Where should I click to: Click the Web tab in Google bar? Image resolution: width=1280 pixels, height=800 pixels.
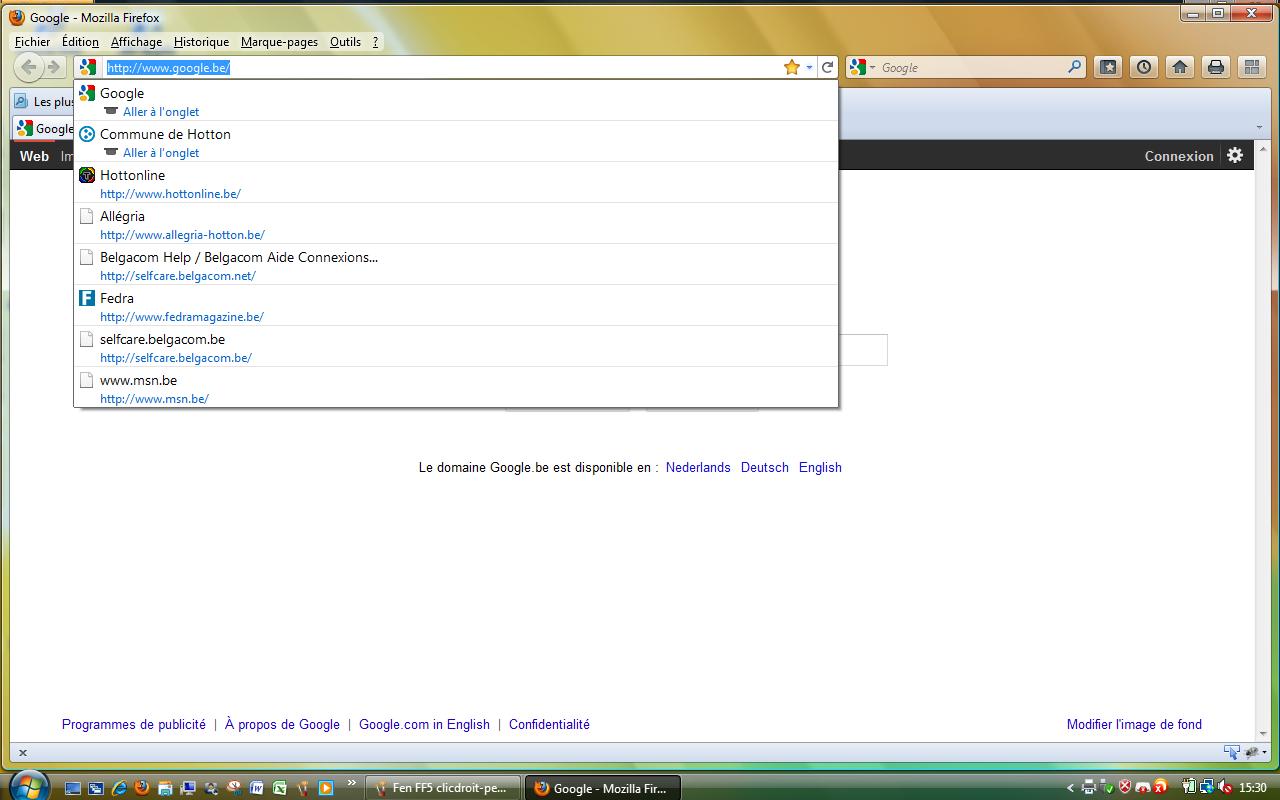[34, 156]
